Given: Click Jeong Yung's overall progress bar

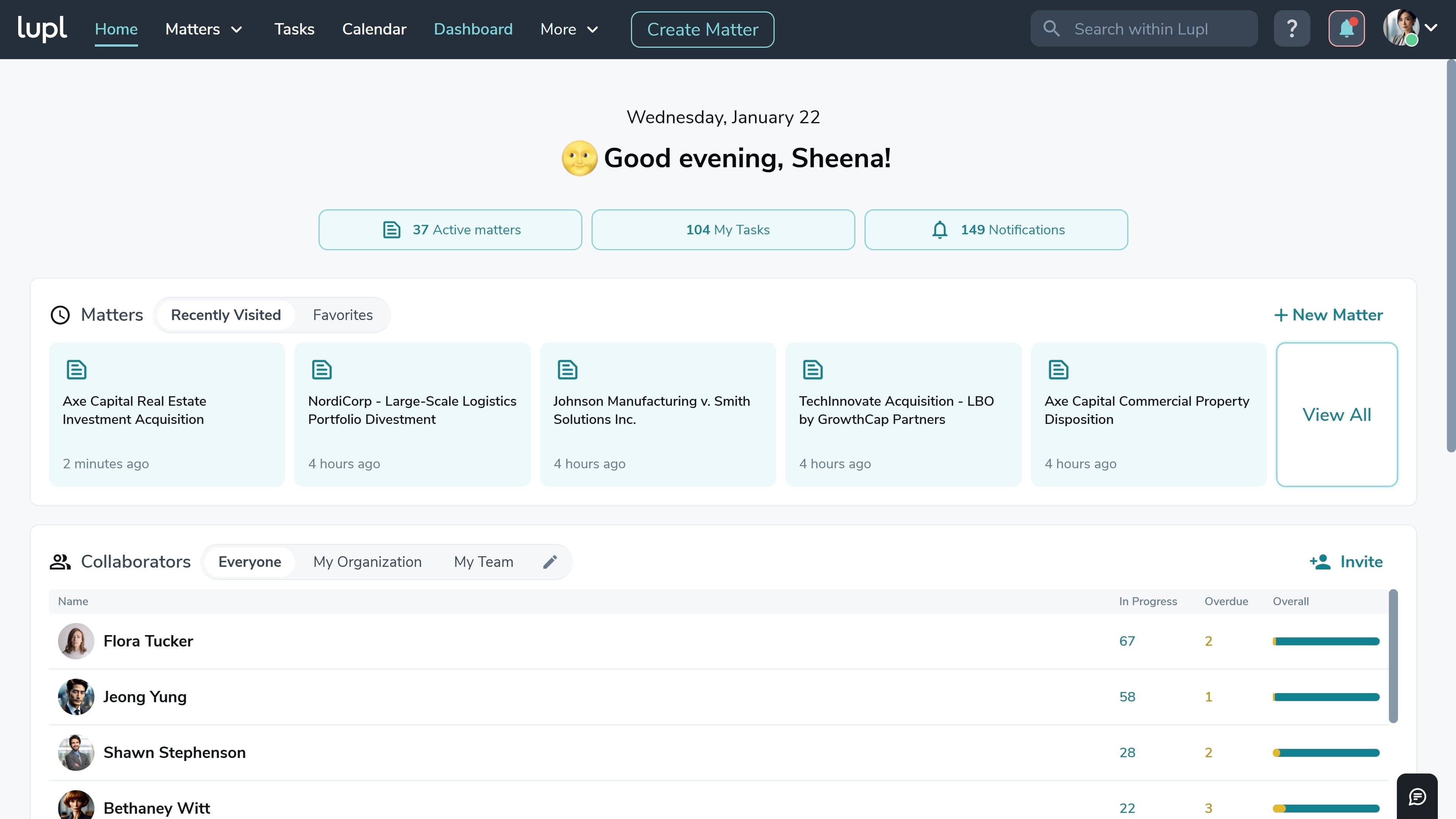Looking at the screenshot, I should click(x=1326, y=697).
